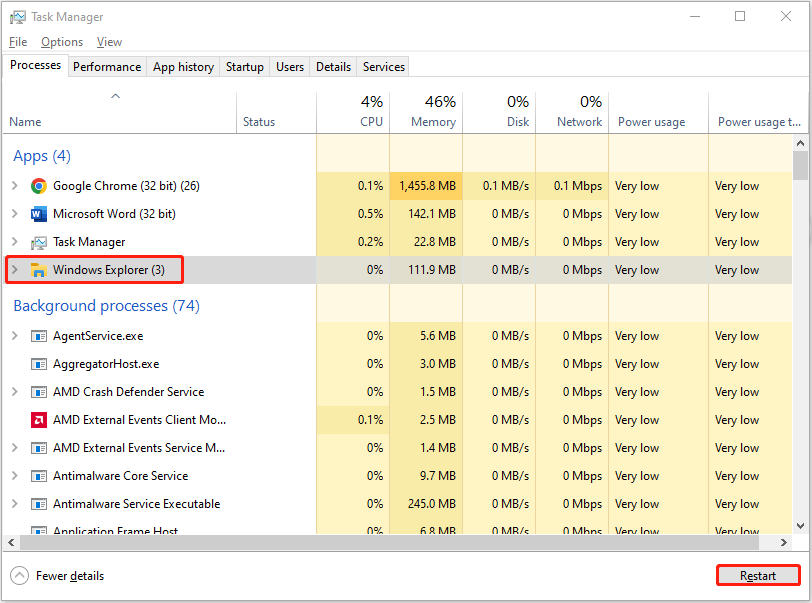
Task: Sort processes by the Memory column
Action: coord(432,121)
